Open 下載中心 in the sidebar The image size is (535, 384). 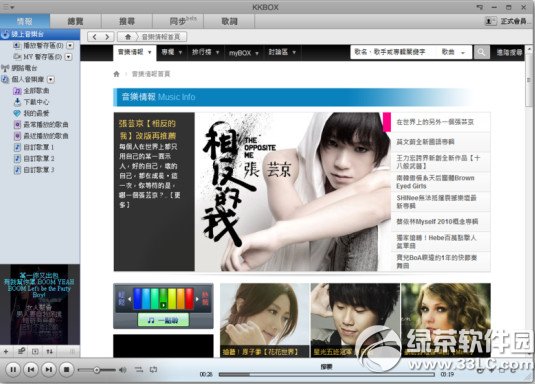[x=36, y=102]
